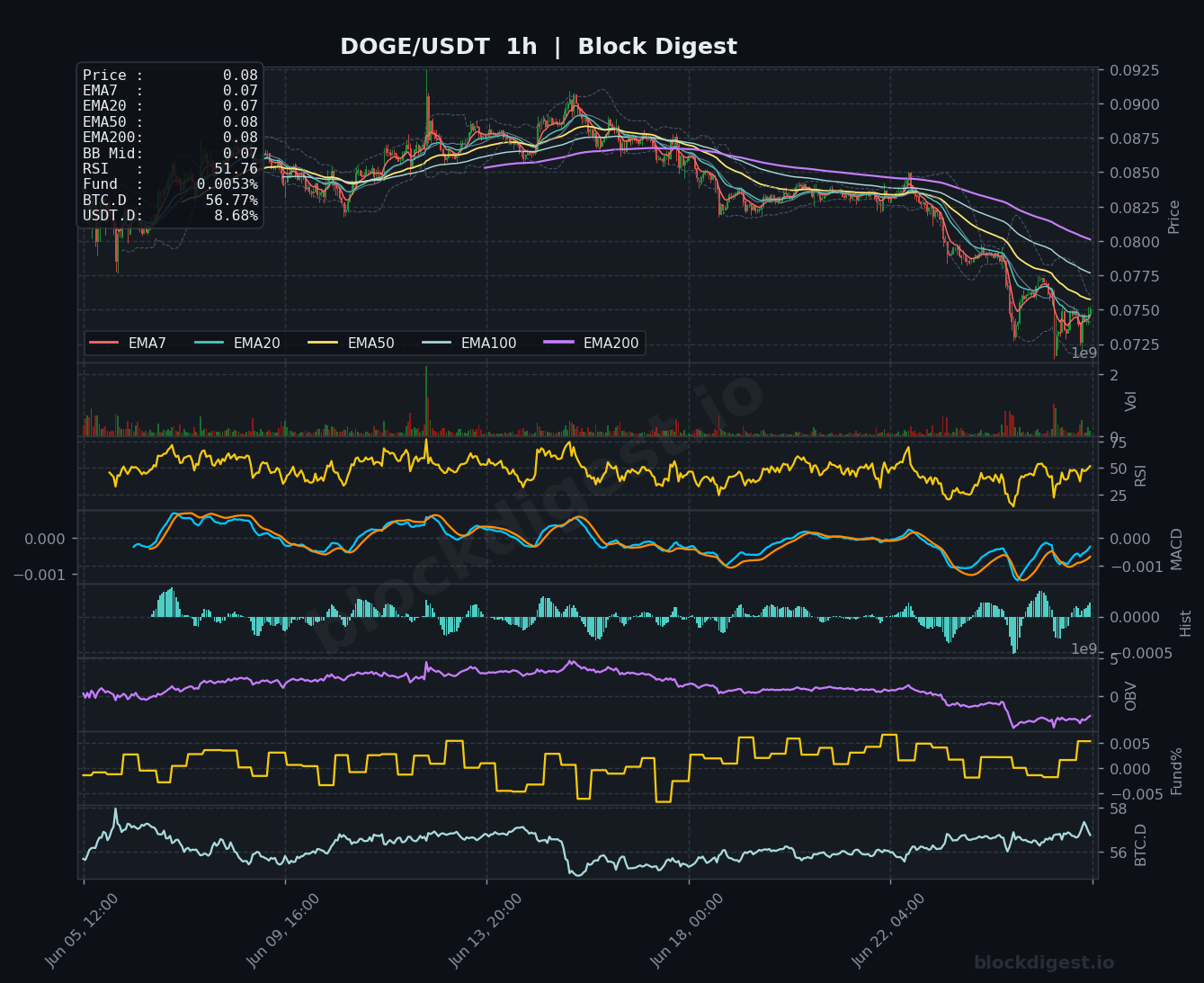Image resolution: width=1204 pixels, height=983 pixels.
Task: Click the RSI axis tick 25
Action: (1118, 496)
